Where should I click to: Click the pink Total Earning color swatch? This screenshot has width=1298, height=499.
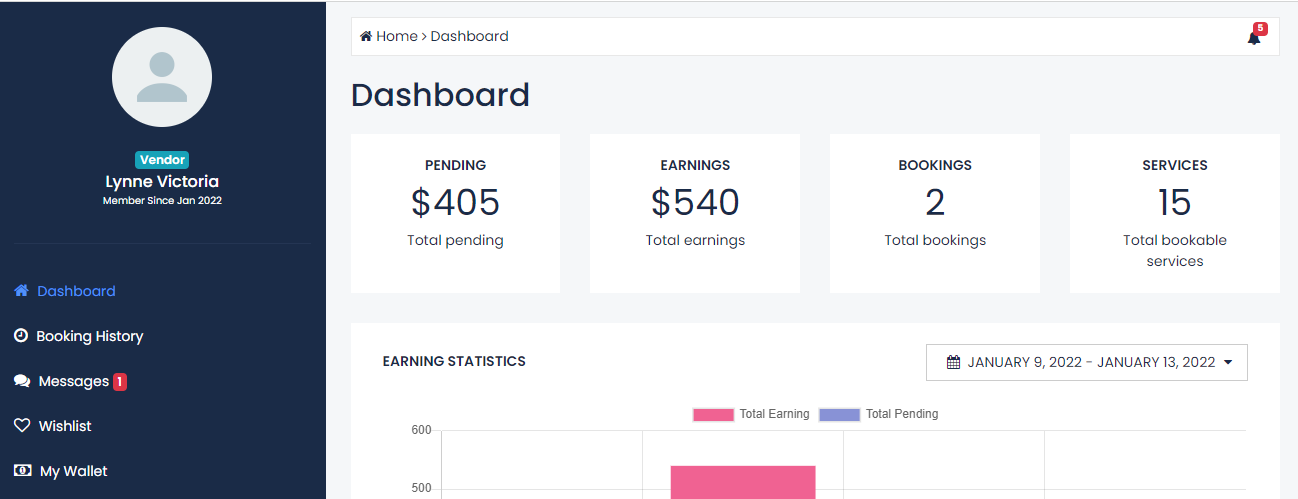click(713, 414)
